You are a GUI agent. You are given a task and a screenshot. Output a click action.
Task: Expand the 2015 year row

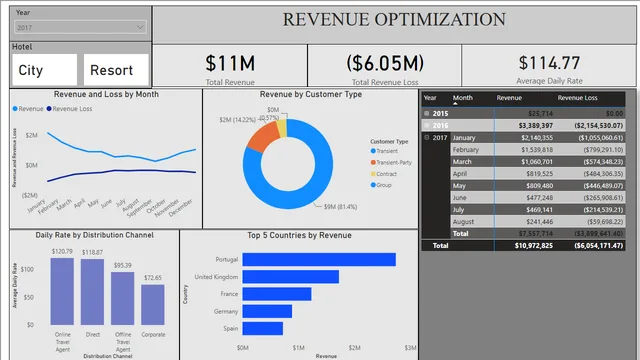tap(427, 113)
